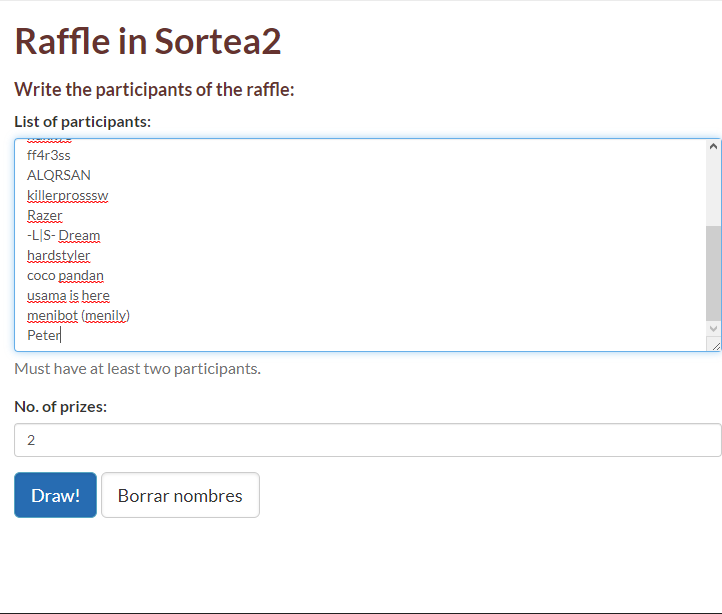Click after Peter in participants list
Screen dimensions: 722x614
[61, 335]
